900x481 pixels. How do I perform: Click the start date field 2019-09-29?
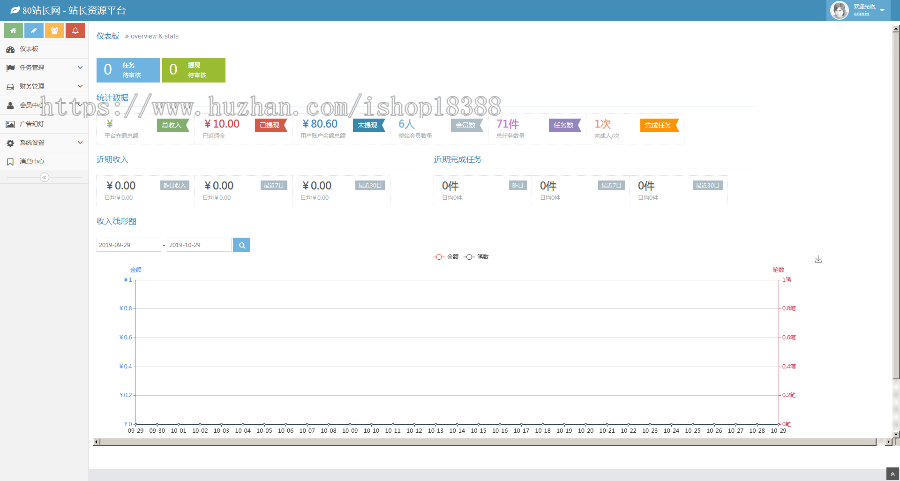(x=128, y=244)
